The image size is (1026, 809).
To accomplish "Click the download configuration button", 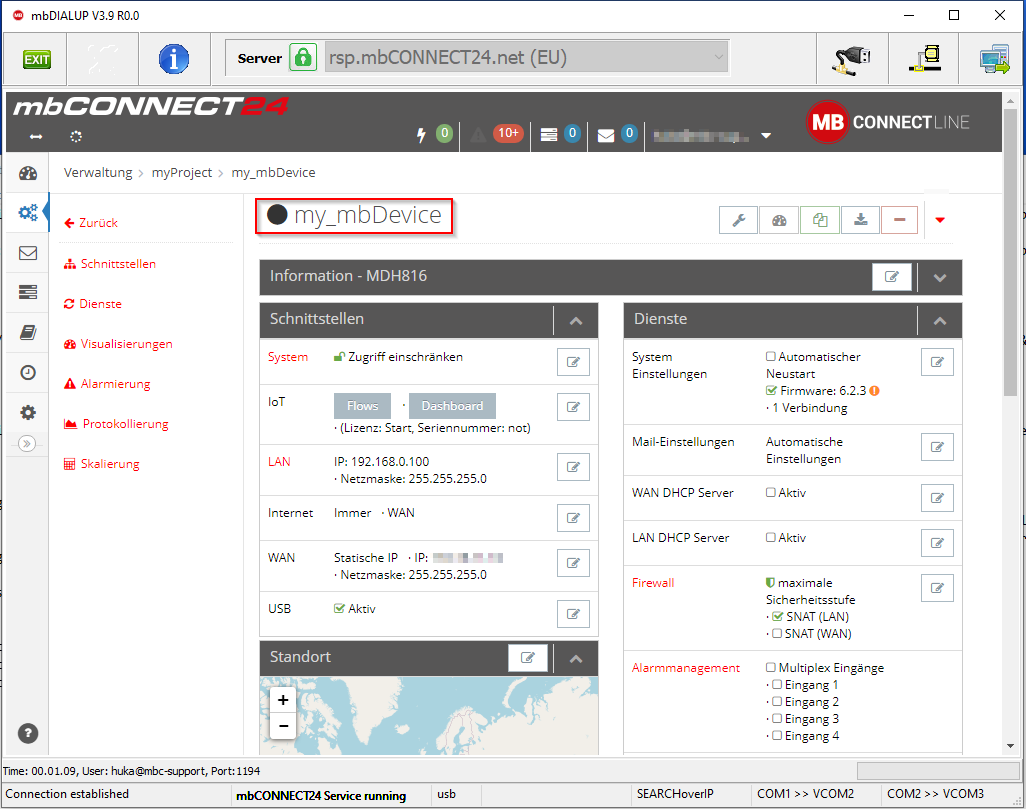I will (x=860, y=221).
